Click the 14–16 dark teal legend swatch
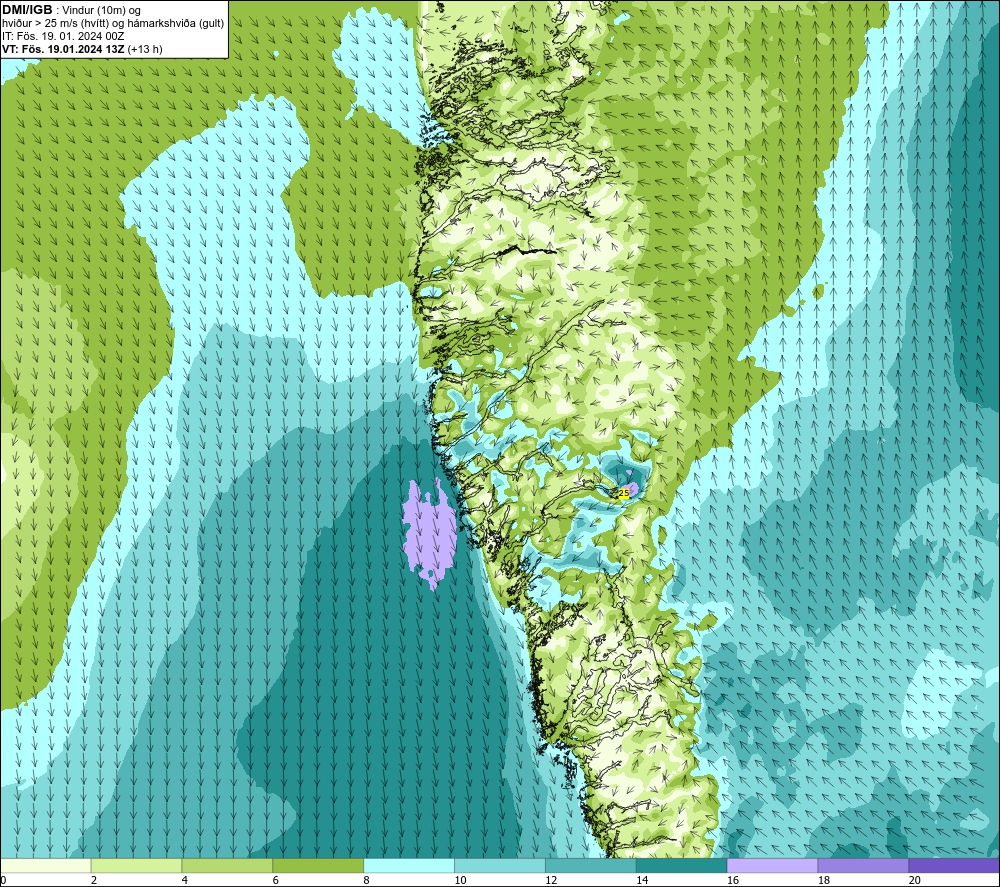1000x887 pixels. pyautogui.click(x=682, y=866)
